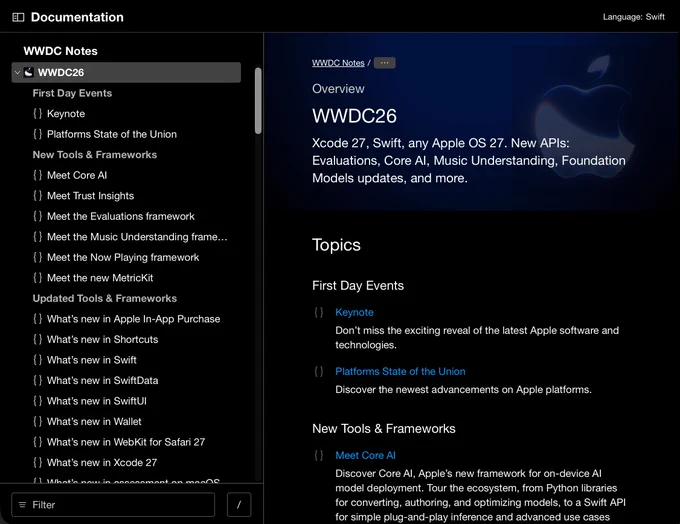Click the slash shortcut button beside Filter
Image resolution: width=680 pixels, height=524 pixels.
click(239, 505)
